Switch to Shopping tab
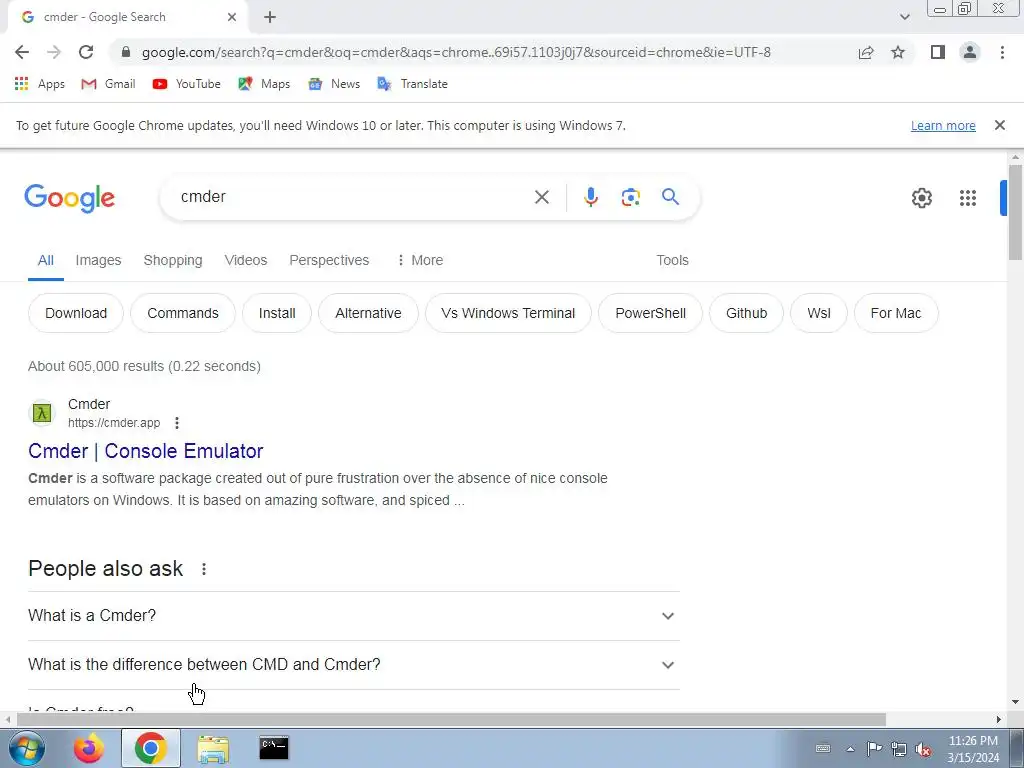The image size is (1024, 768). 172,260
